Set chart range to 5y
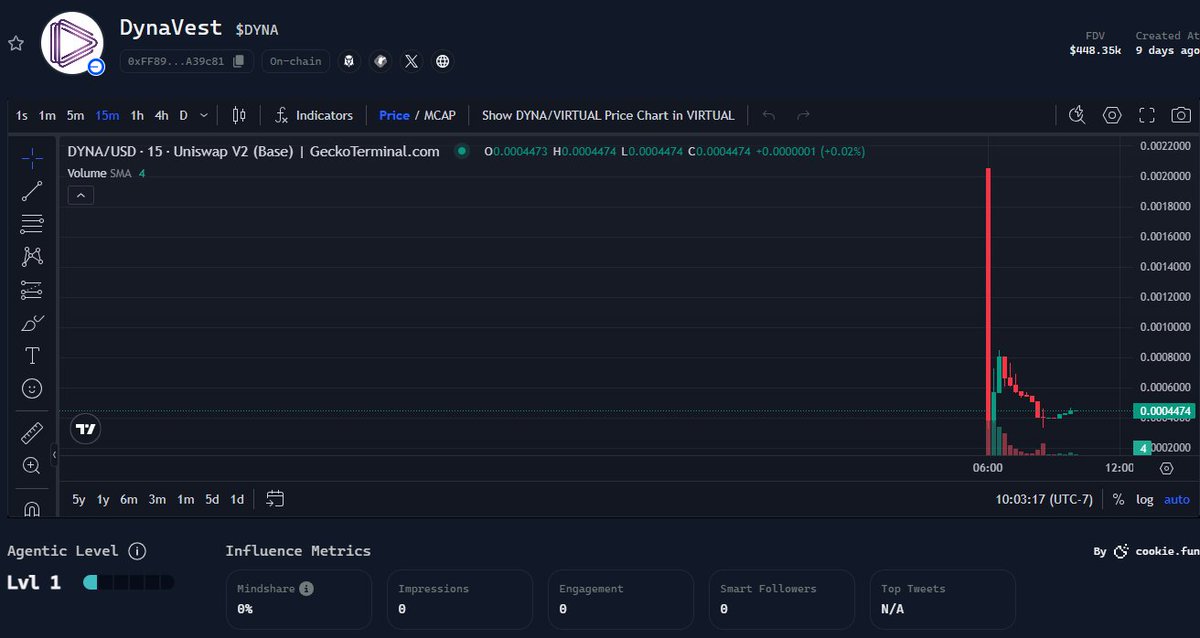The image size is (1200, 638). click(79, 499)
